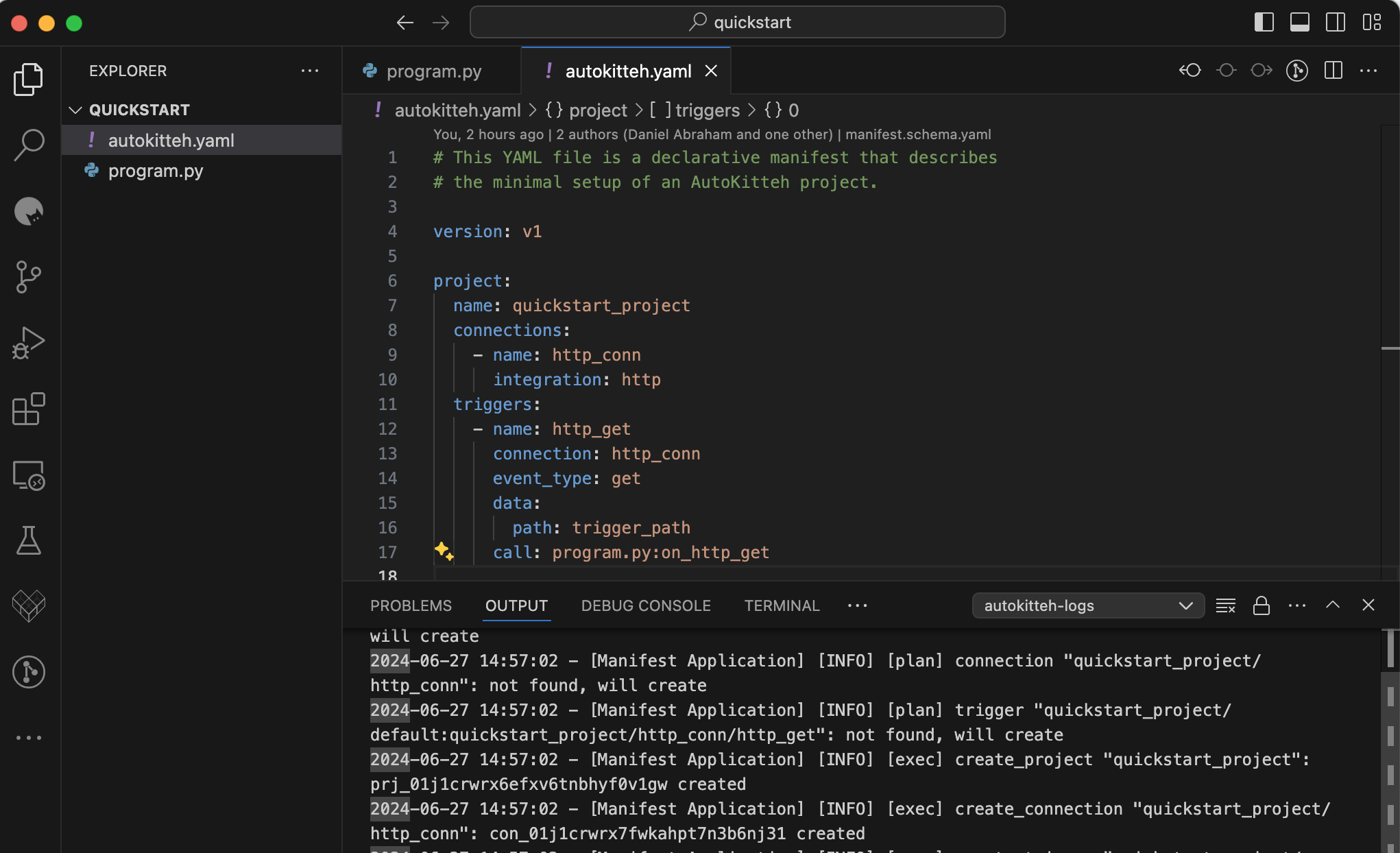The image size is (1400, 853).
Task: Open Git graph from editor toolbar
Action: click(1297, 70)
